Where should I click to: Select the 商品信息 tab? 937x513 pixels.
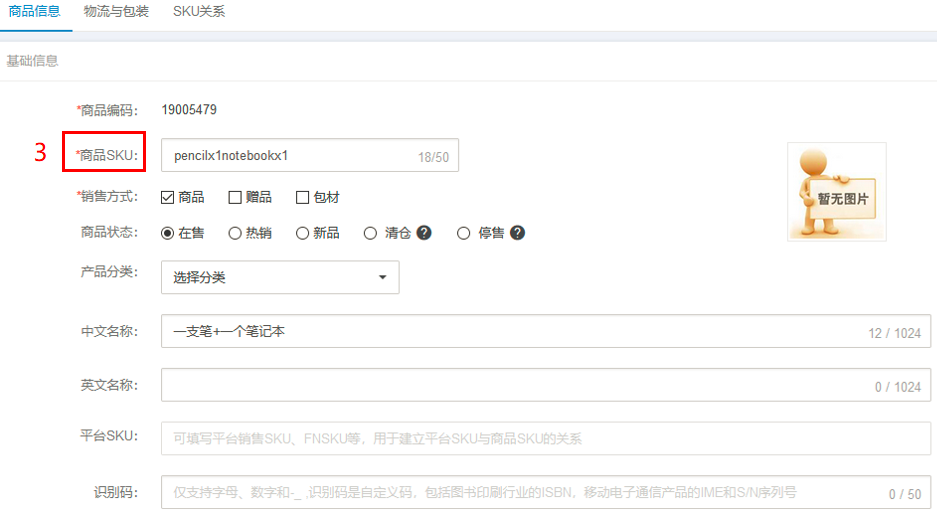34,12
